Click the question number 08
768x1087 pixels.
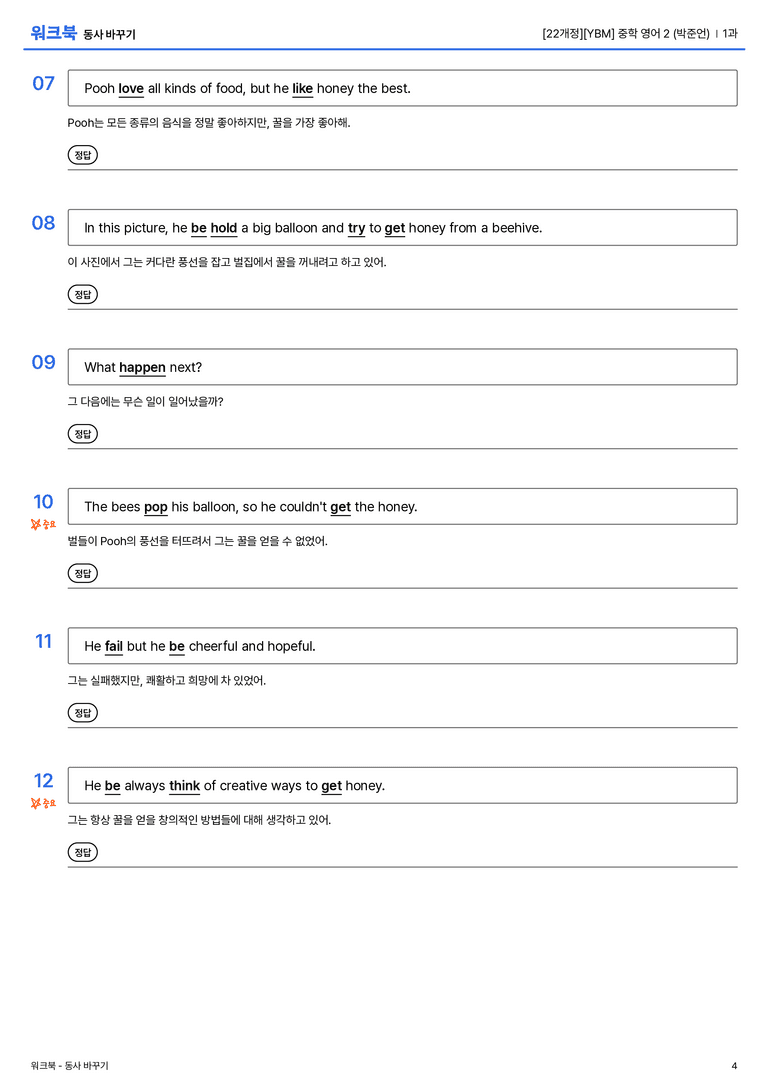click(x=43, y=223)
